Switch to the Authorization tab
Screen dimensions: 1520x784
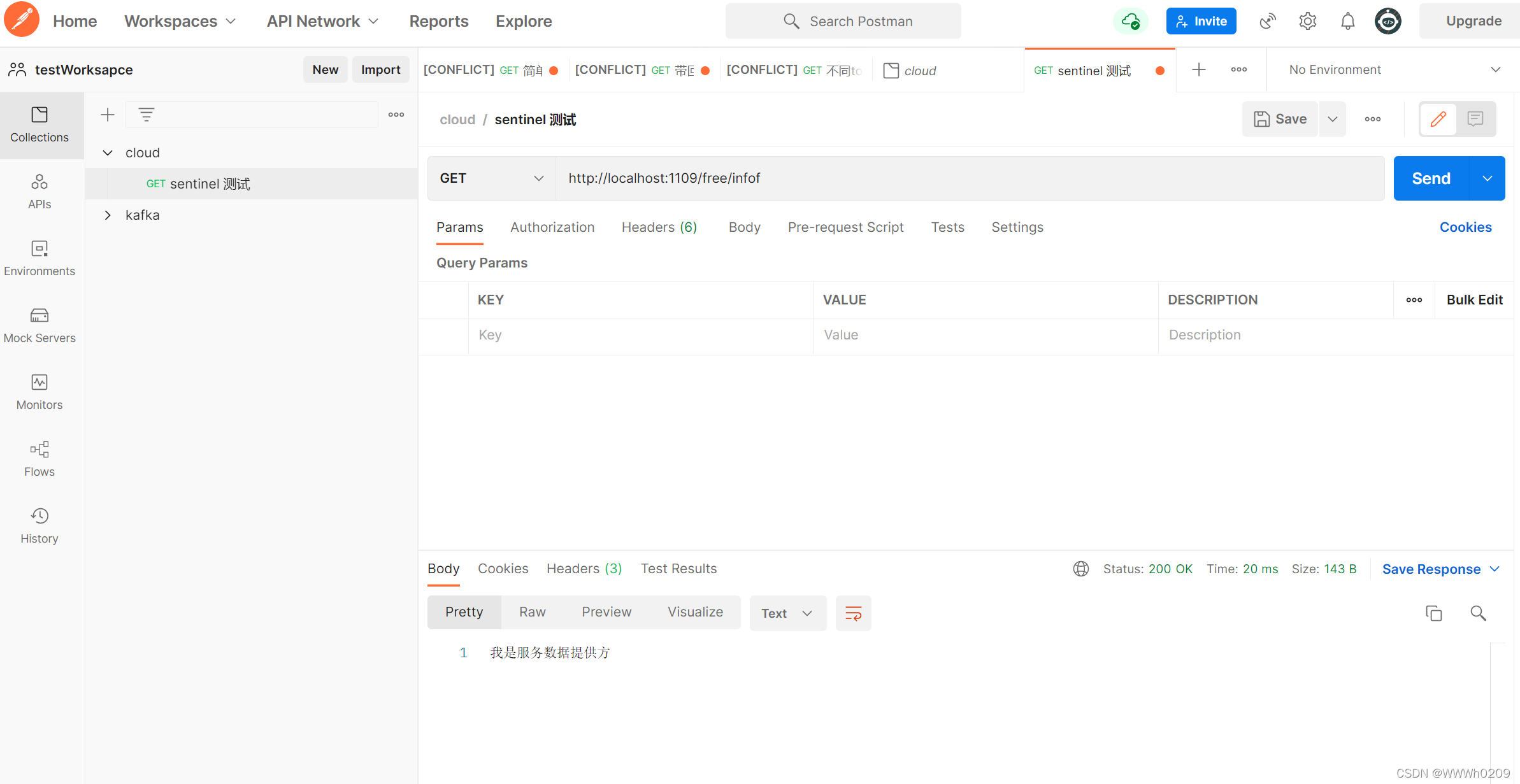pos(552,227)
